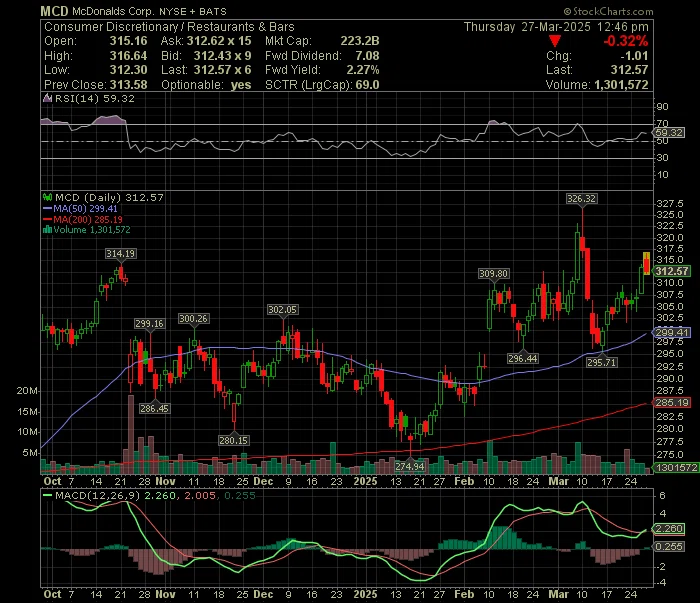Click the 59.32 RSI axis tag
Screen dimensions: 700x603
click(x=668, y=133)
